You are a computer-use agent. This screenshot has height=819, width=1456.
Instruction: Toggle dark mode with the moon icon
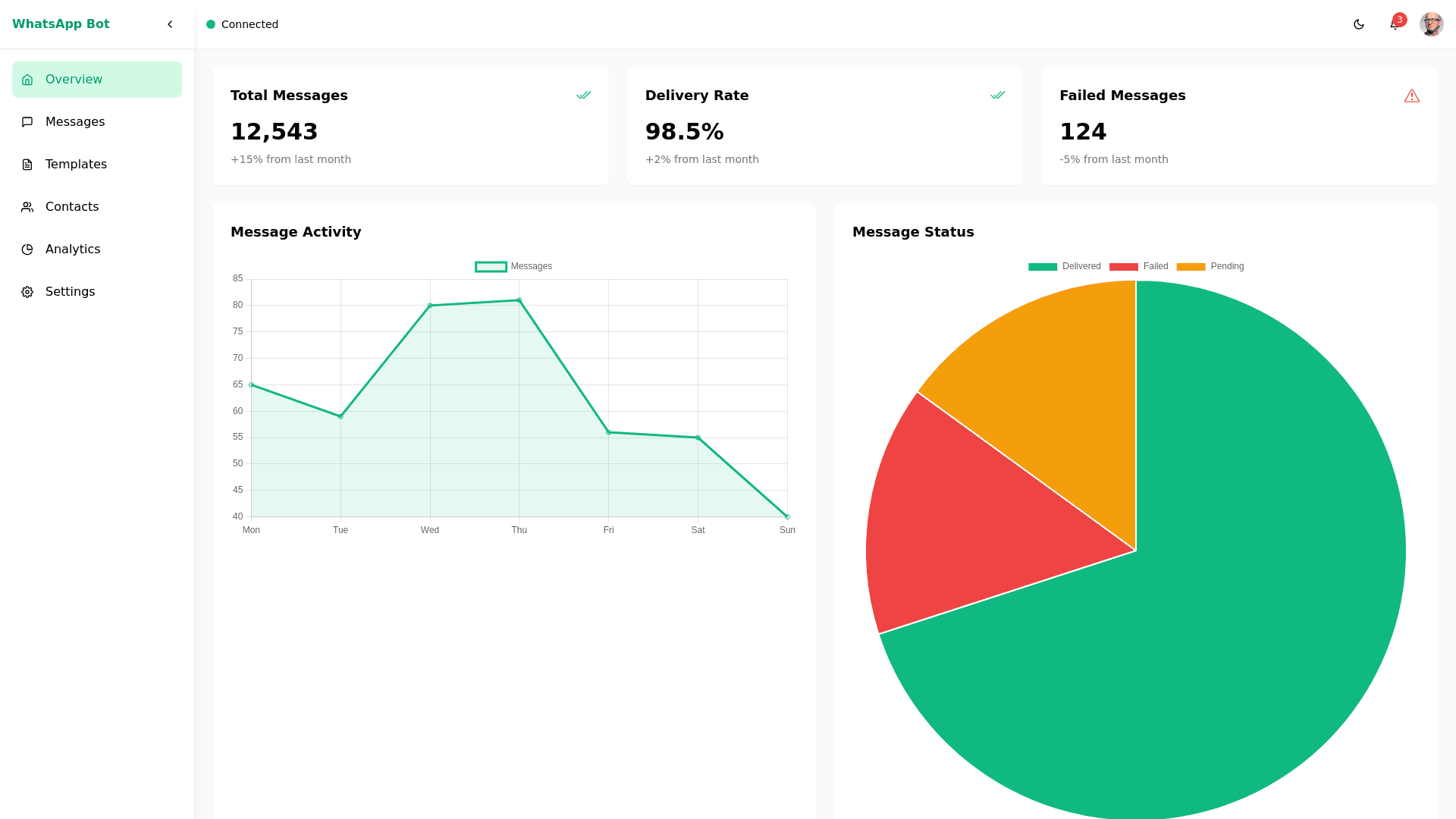pyautogui.click(x=1358, y=24)
